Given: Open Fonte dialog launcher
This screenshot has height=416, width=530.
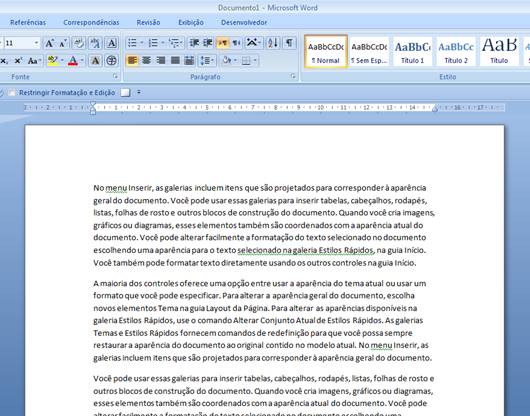Looking at the screenshot, I should click(x=115, y=76).
